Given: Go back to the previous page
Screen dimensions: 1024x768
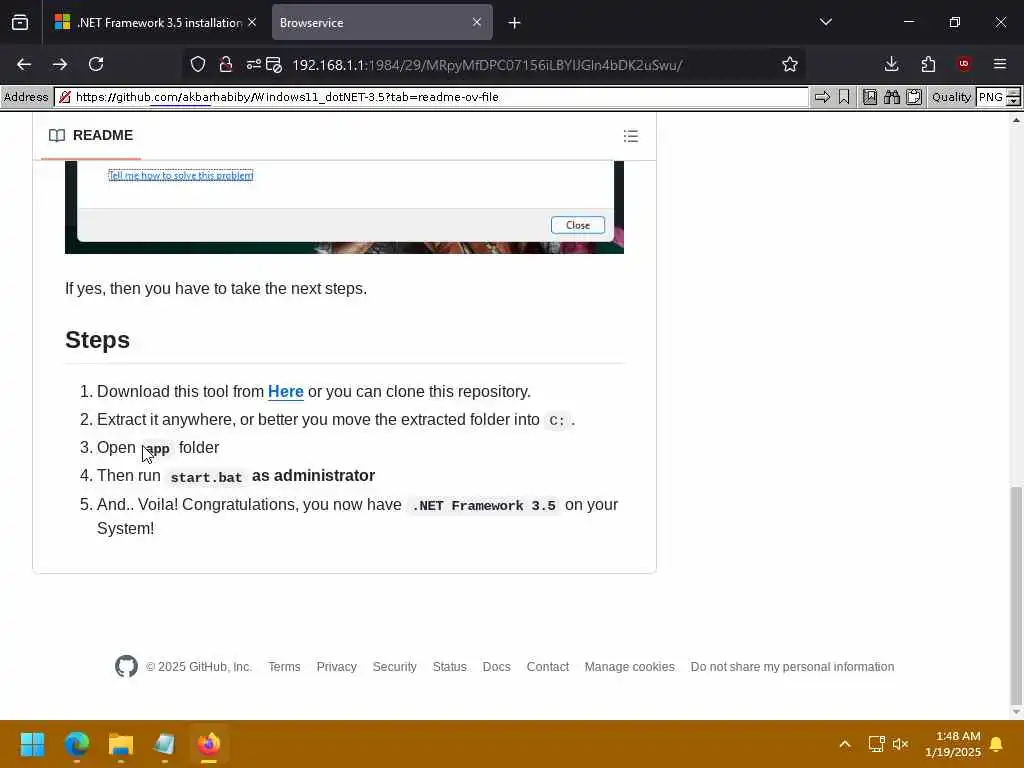Looking at the screenshot, I should coord(24,64).
